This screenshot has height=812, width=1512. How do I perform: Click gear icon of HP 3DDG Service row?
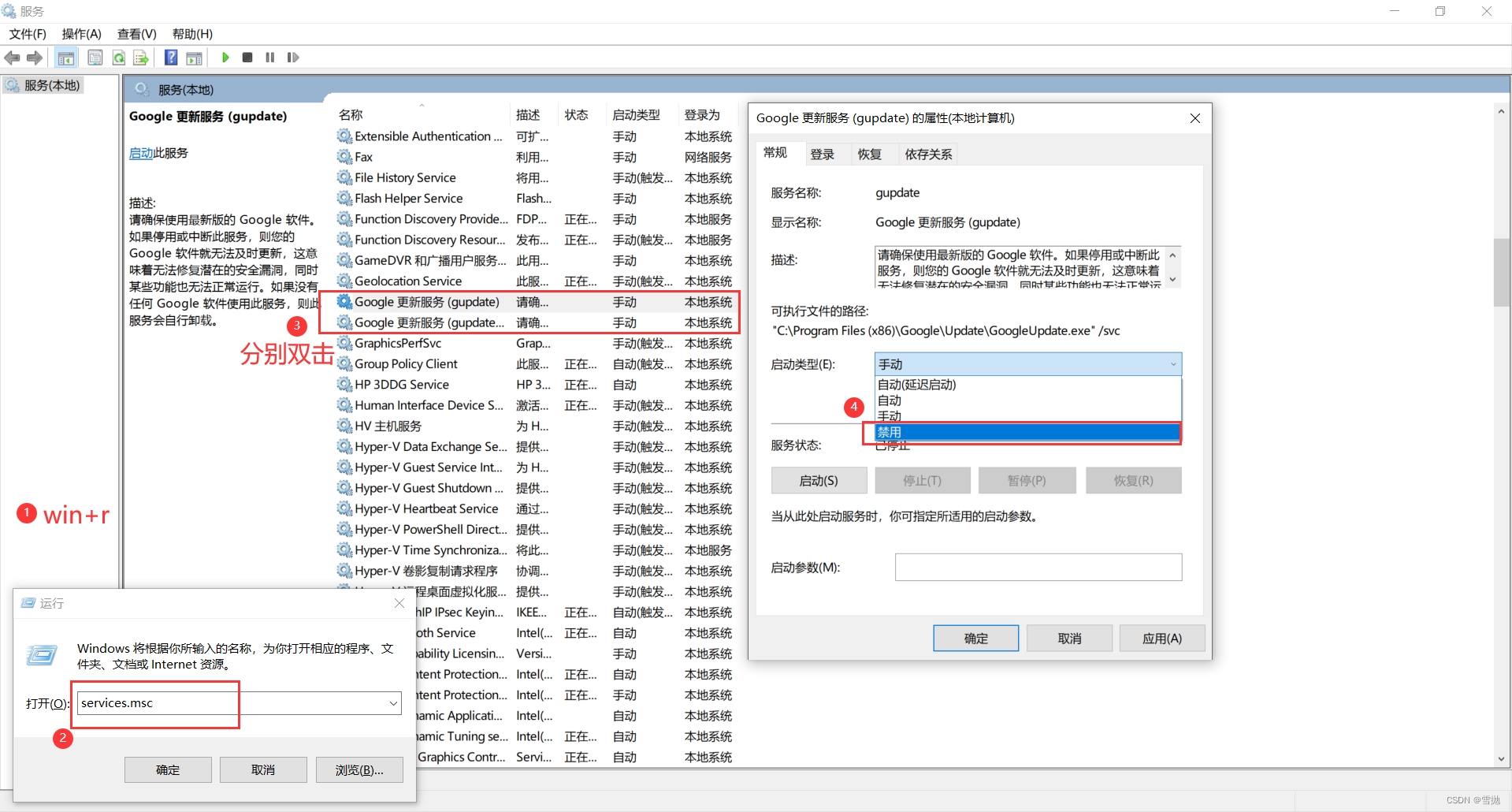(x=344, y=385)
